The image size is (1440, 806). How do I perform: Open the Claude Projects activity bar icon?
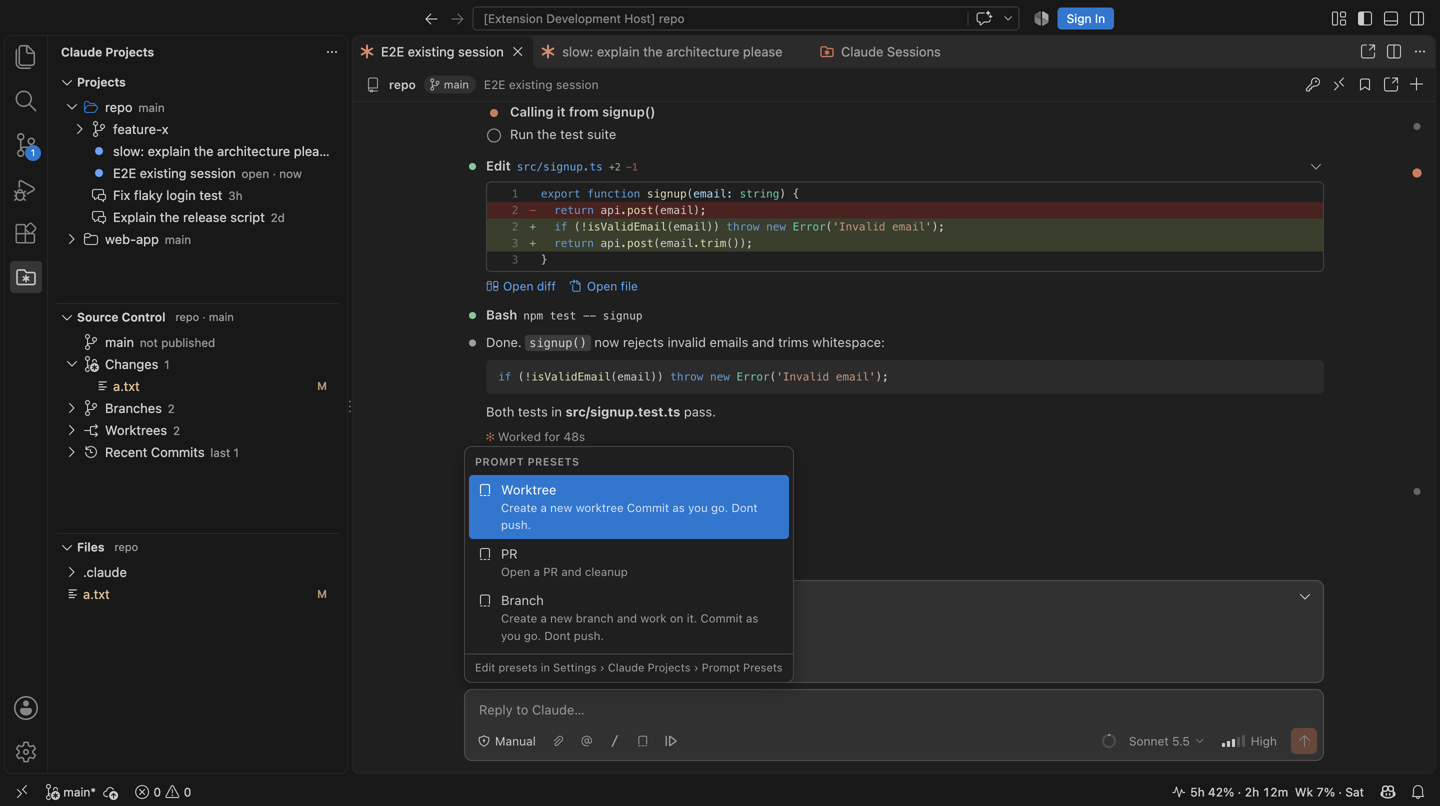tap(26, 277)
